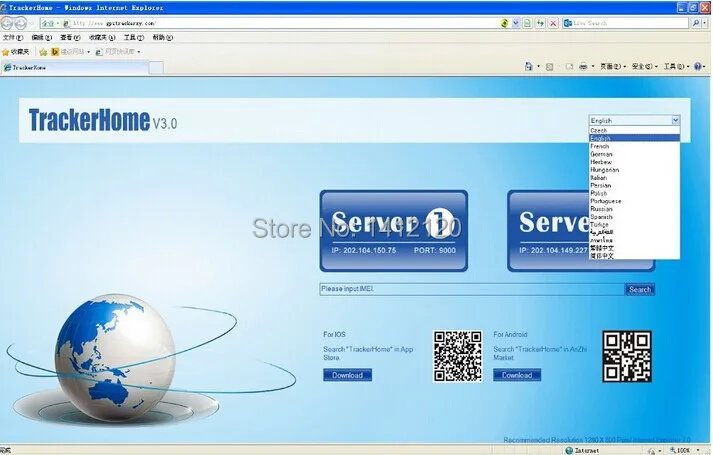The image size is (713, 455).
Task: Open the Print button dropdown arrow
Action: 592,67
